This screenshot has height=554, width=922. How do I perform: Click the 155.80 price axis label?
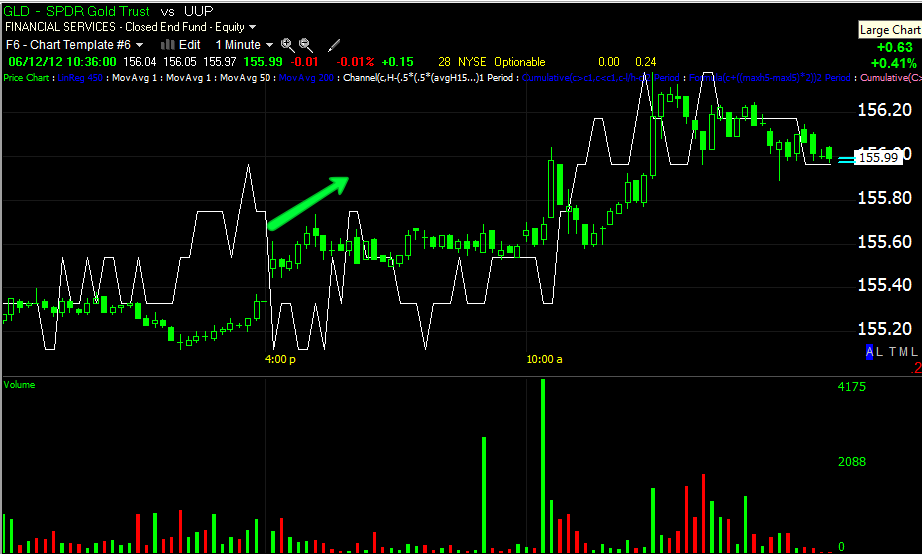884,198
